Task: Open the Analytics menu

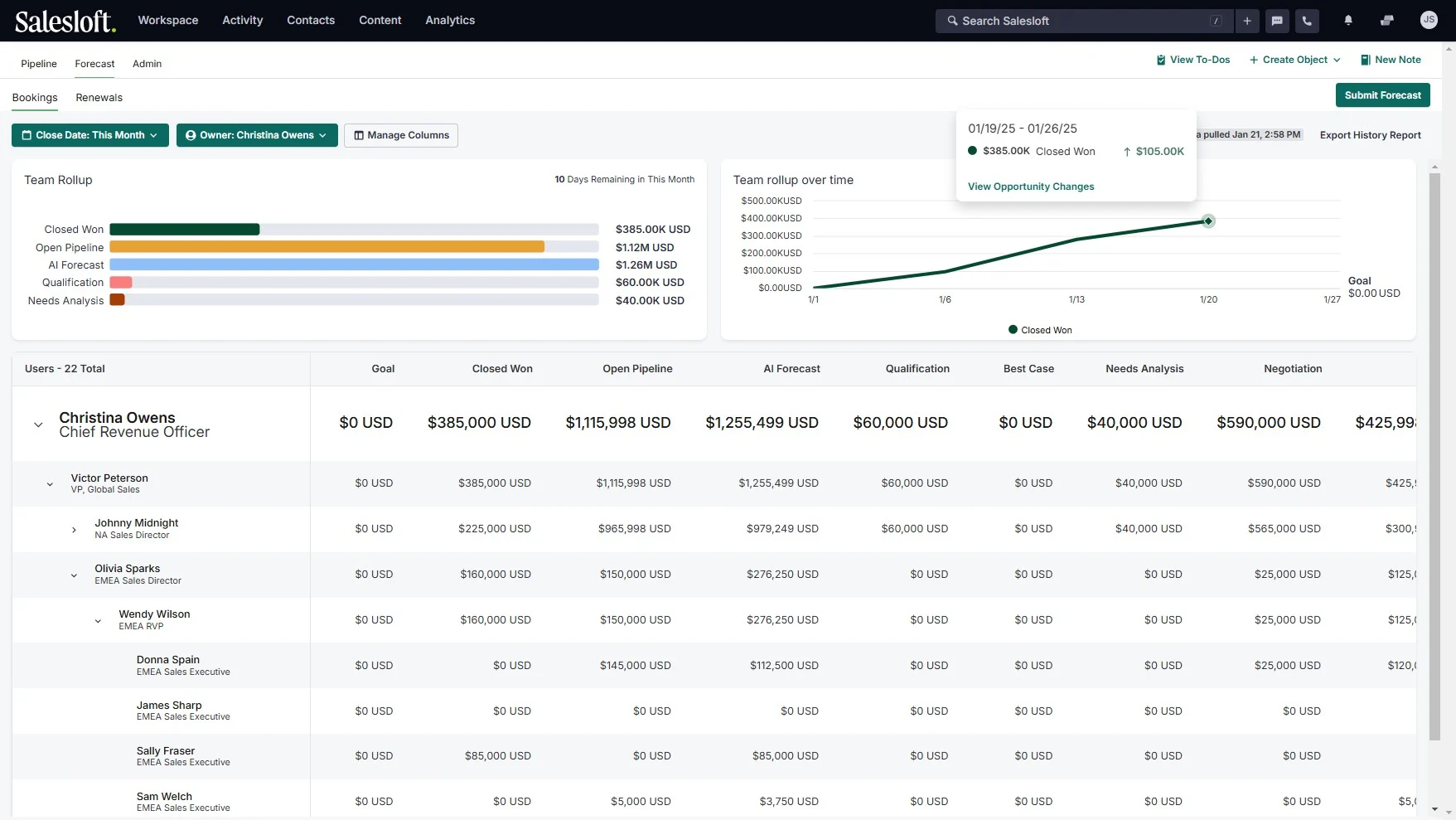Action: point(450,20)
